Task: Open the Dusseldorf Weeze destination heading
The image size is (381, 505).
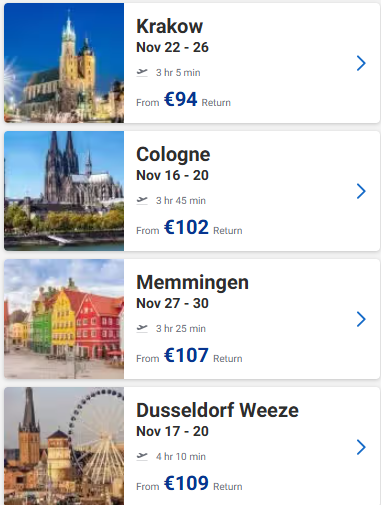Action: (x=217, y=410)
